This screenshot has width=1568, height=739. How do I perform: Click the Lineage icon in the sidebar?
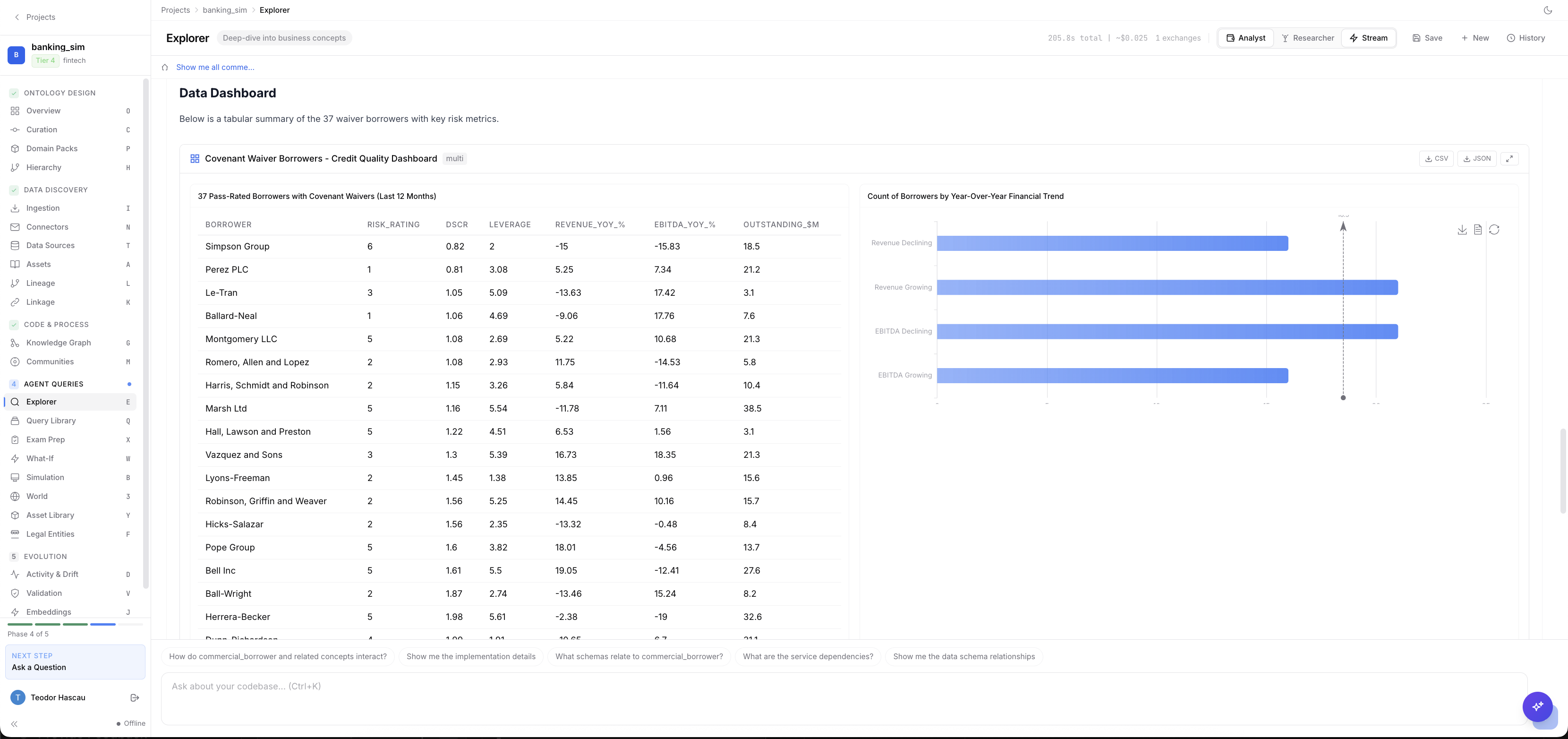[x=15, y=283]
